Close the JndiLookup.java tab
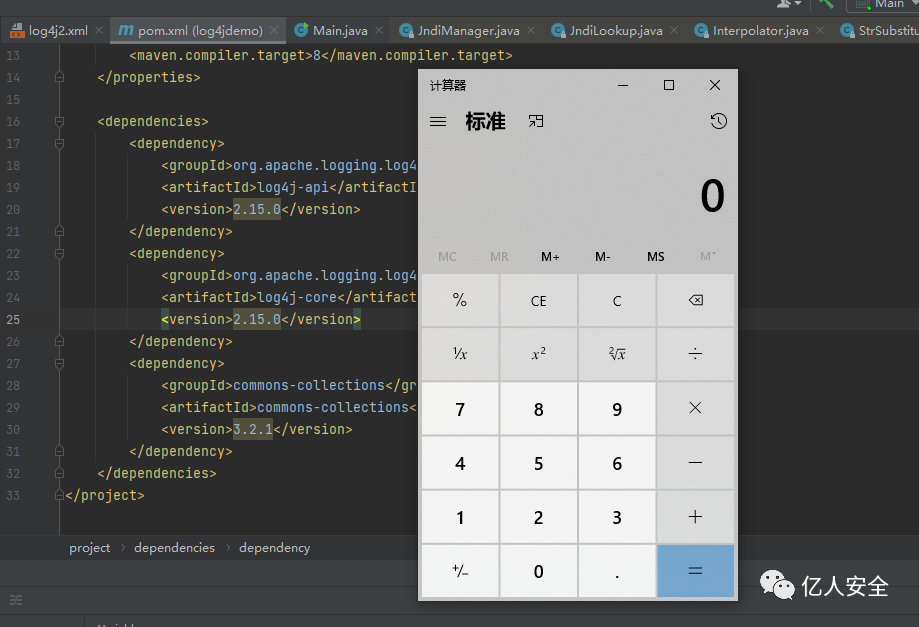 click(x=674, y=30)
